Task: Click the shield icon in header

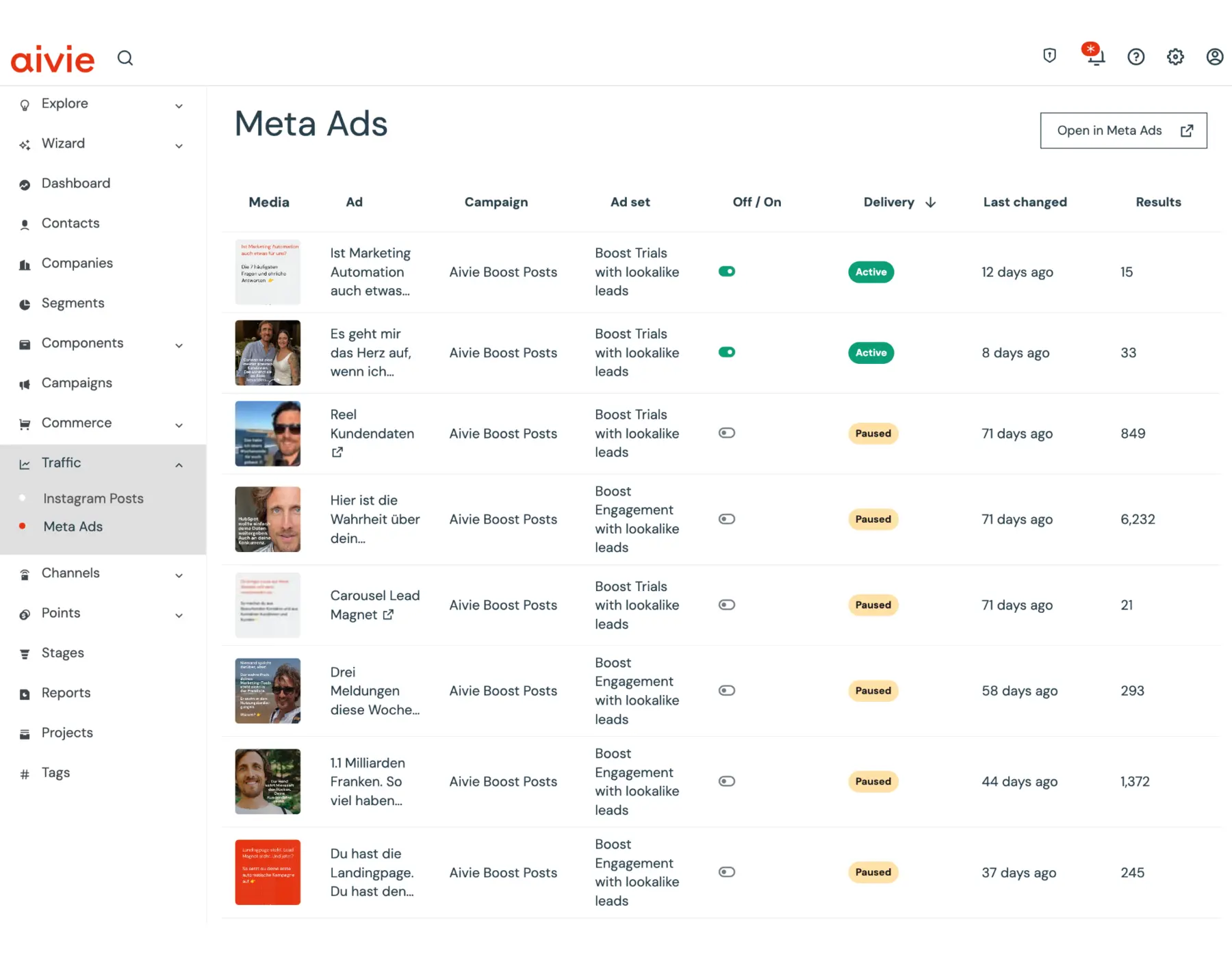Action: click(x=1049, y=55)
